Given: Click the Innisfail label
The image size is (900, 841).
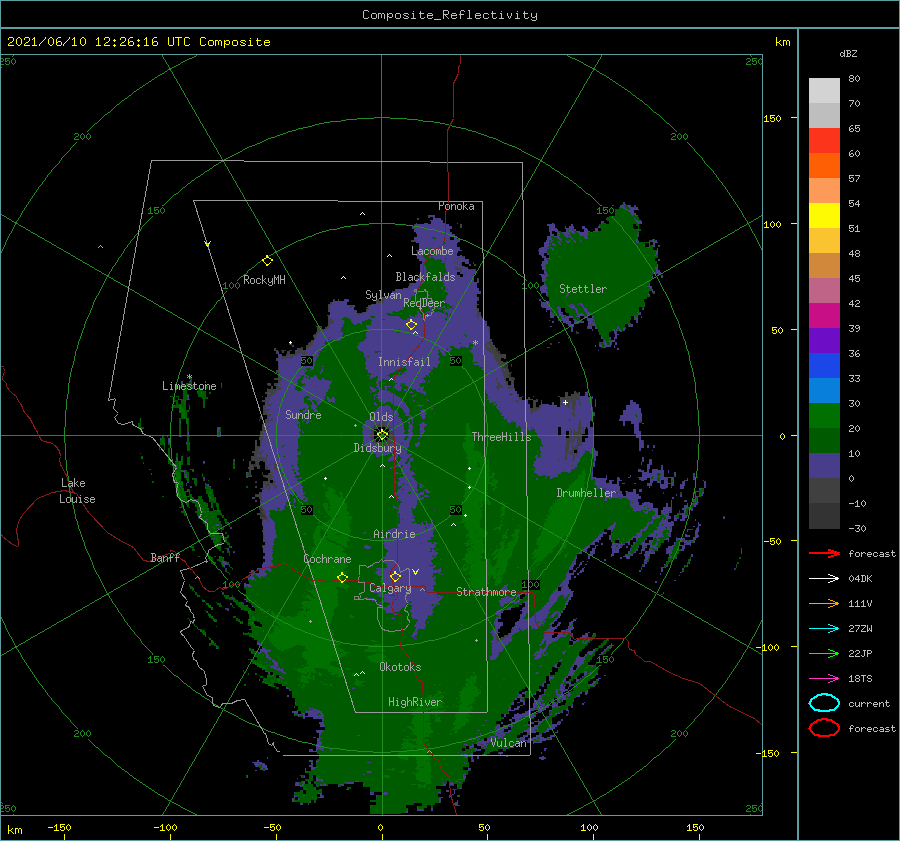Looking at the screenshot, I should [404, 362].
